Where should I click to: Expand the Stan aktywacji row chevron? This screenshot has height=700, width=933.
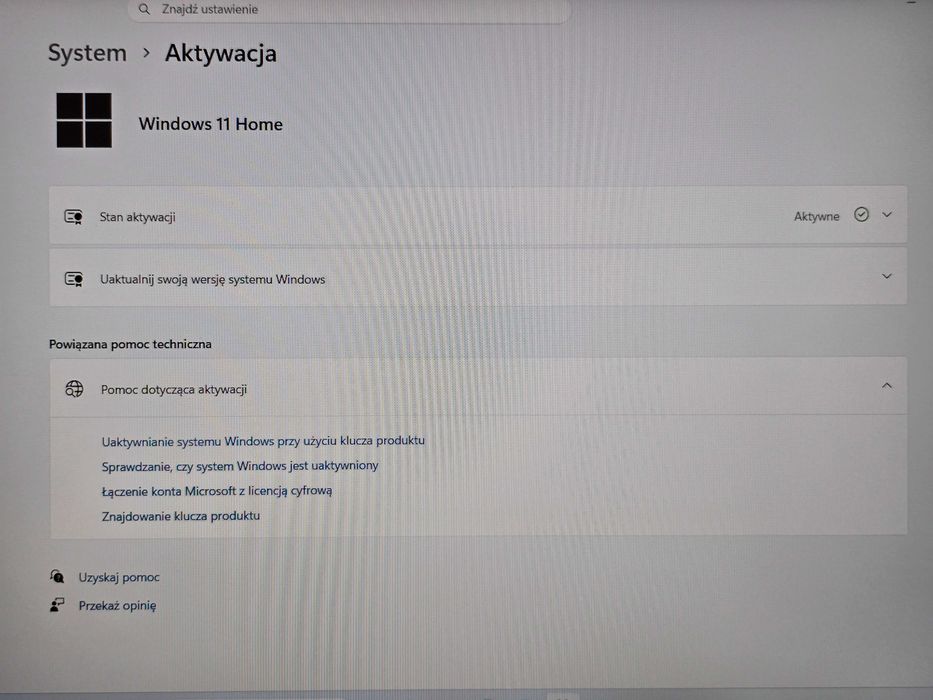coord(887,215)
